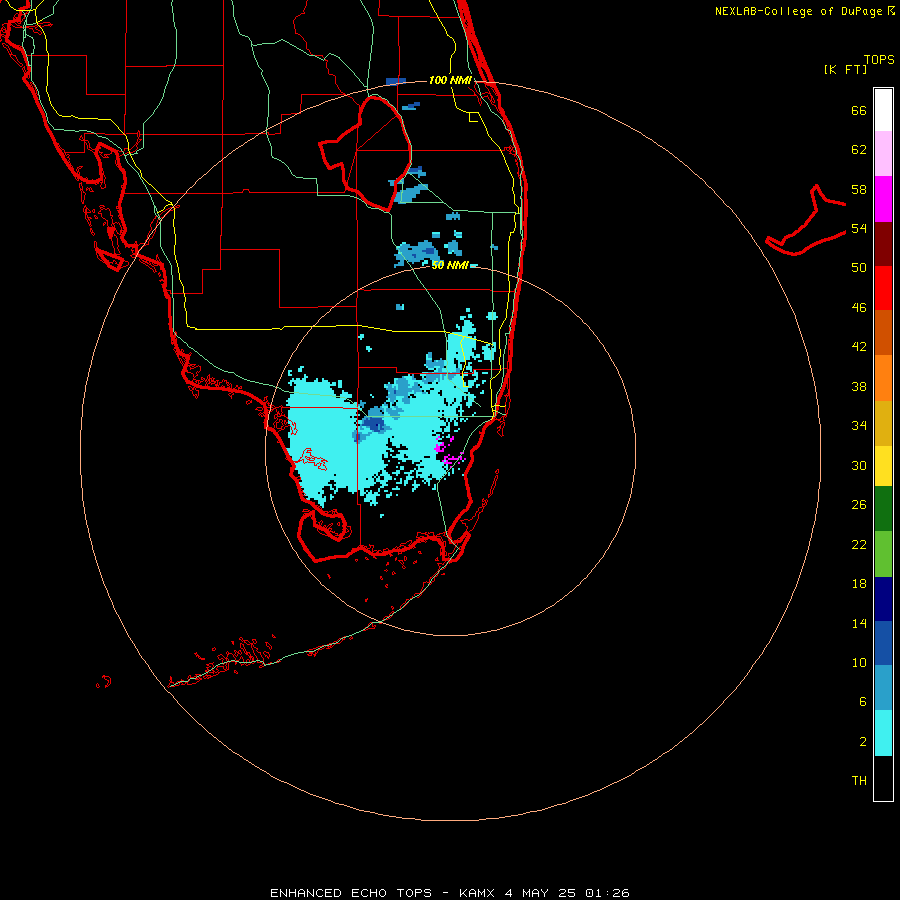Click the 4 MAY 25 date text
Screen dimensions: 900x900
540,893
